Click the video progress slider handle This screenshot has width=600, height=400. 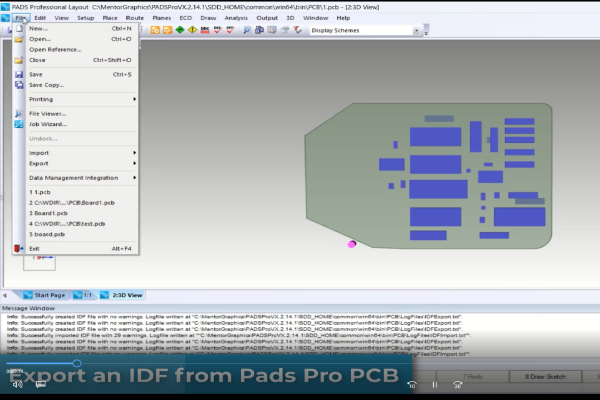point(77,363)
